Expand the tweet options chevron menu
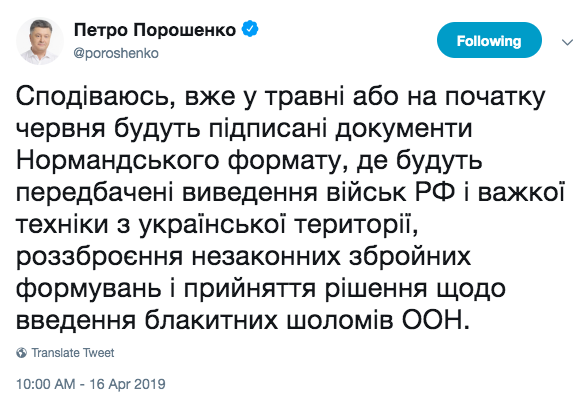 point(568,42)
